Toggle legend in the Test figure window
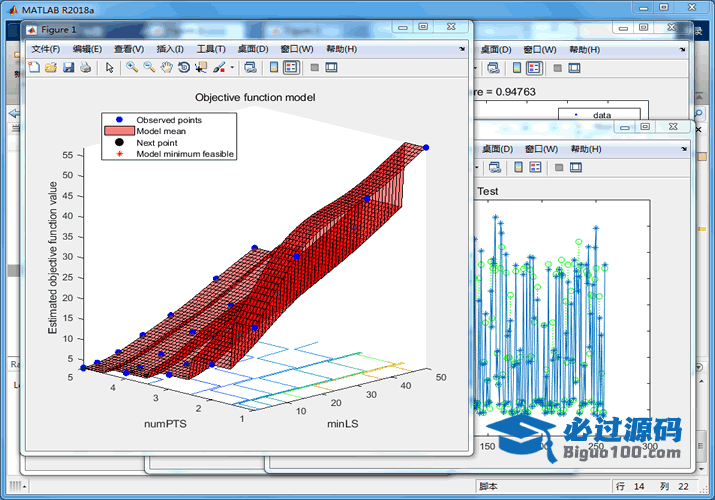Image resolution: width=715 pixels, height=500 pixels. point(535,167)
